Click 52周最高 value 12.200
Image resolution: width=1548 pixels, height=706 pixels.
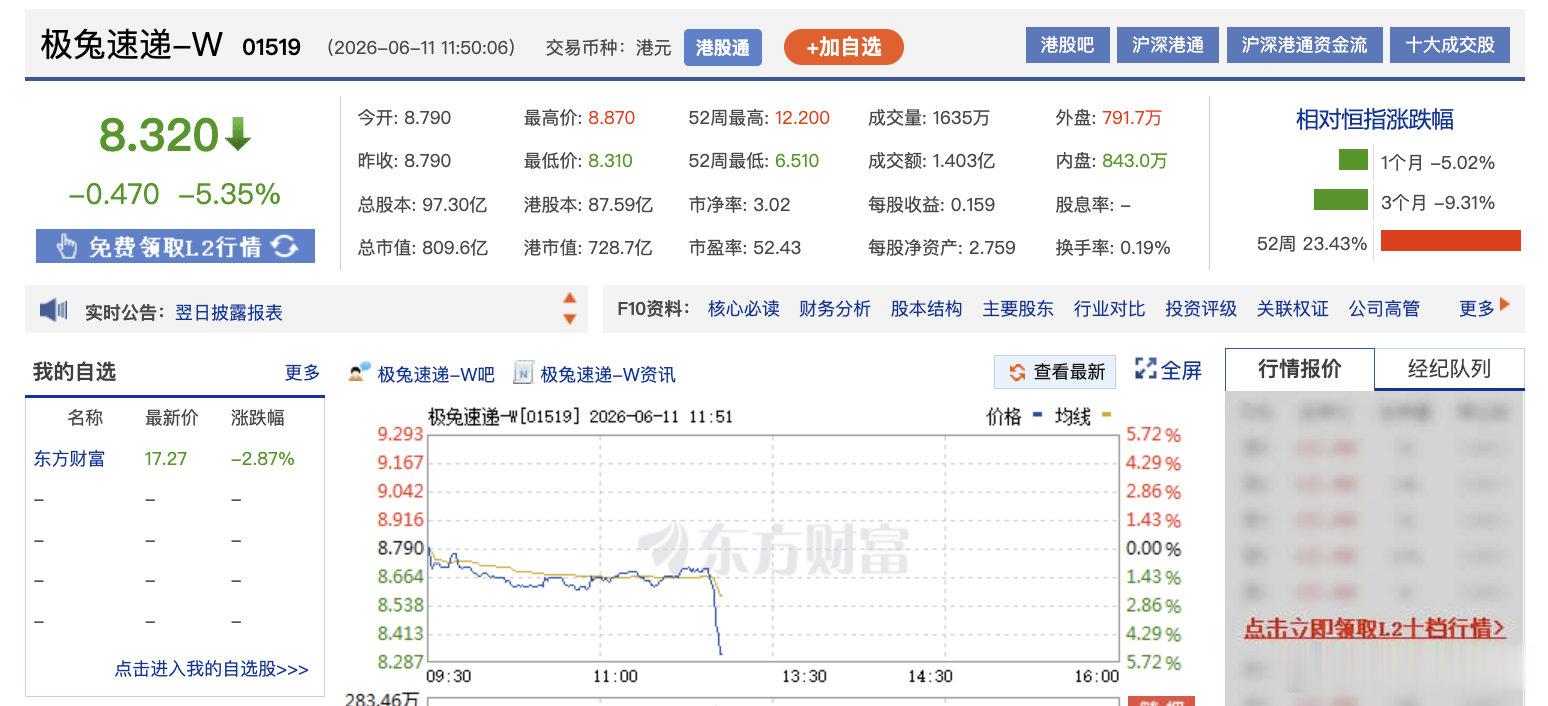tap(802, 118)
